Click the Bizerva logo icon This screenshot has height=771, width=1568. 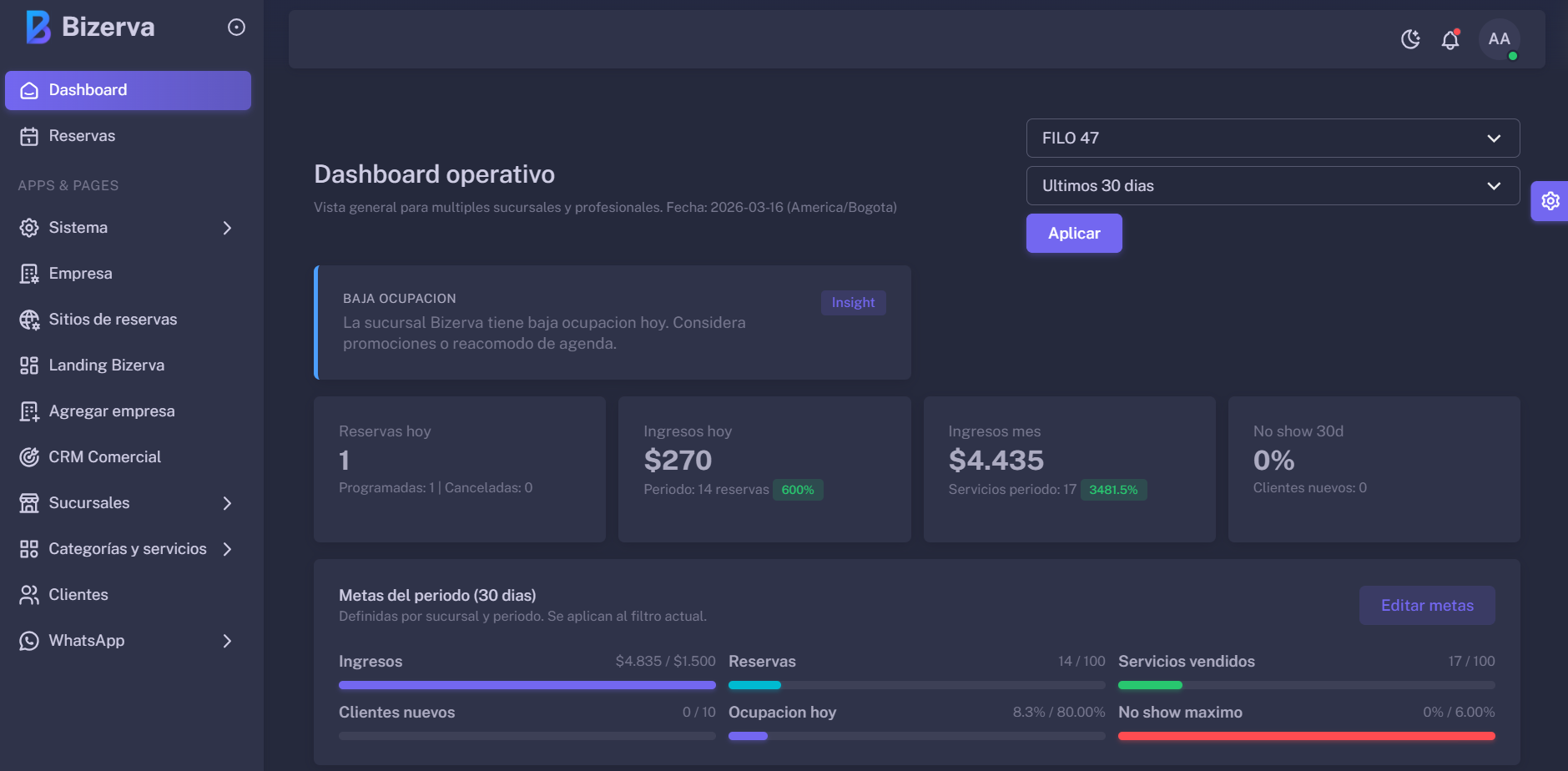click(x=38, y=27)
